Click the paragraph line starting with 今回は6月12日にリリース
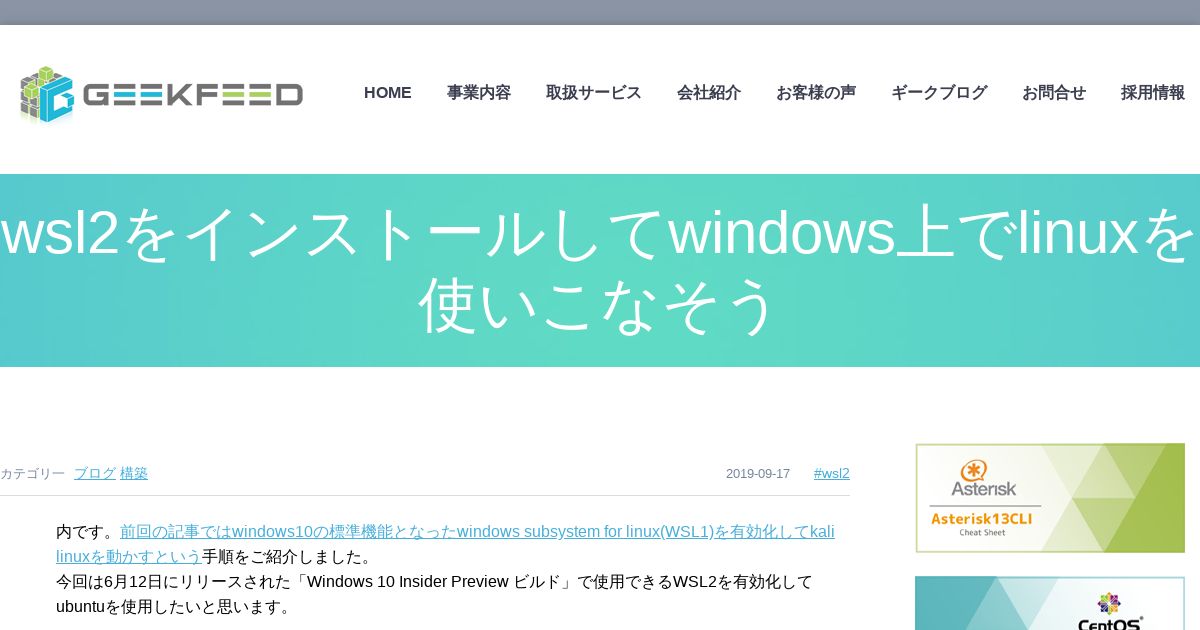This screenshot has height=630, width=1200. coord(434,581)
